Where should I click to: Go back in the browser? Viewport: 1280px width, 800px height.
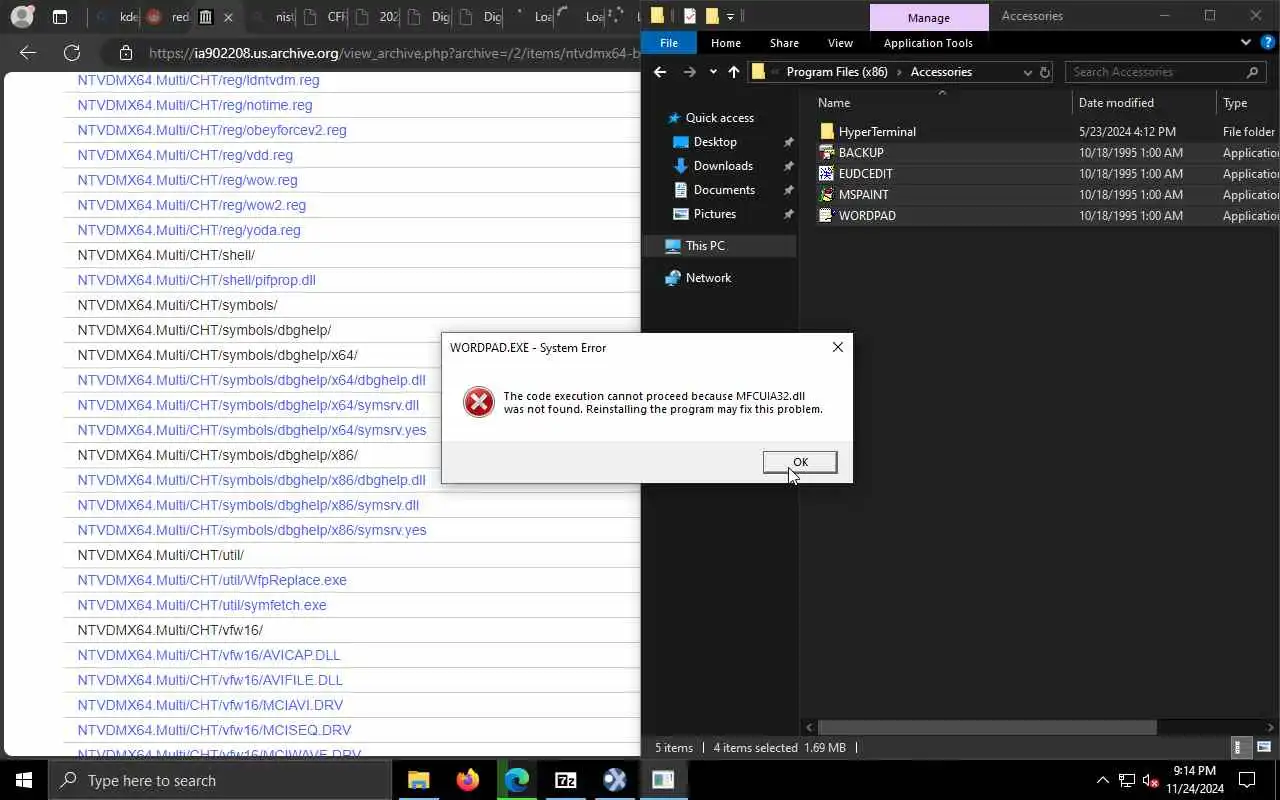[28, 53]
